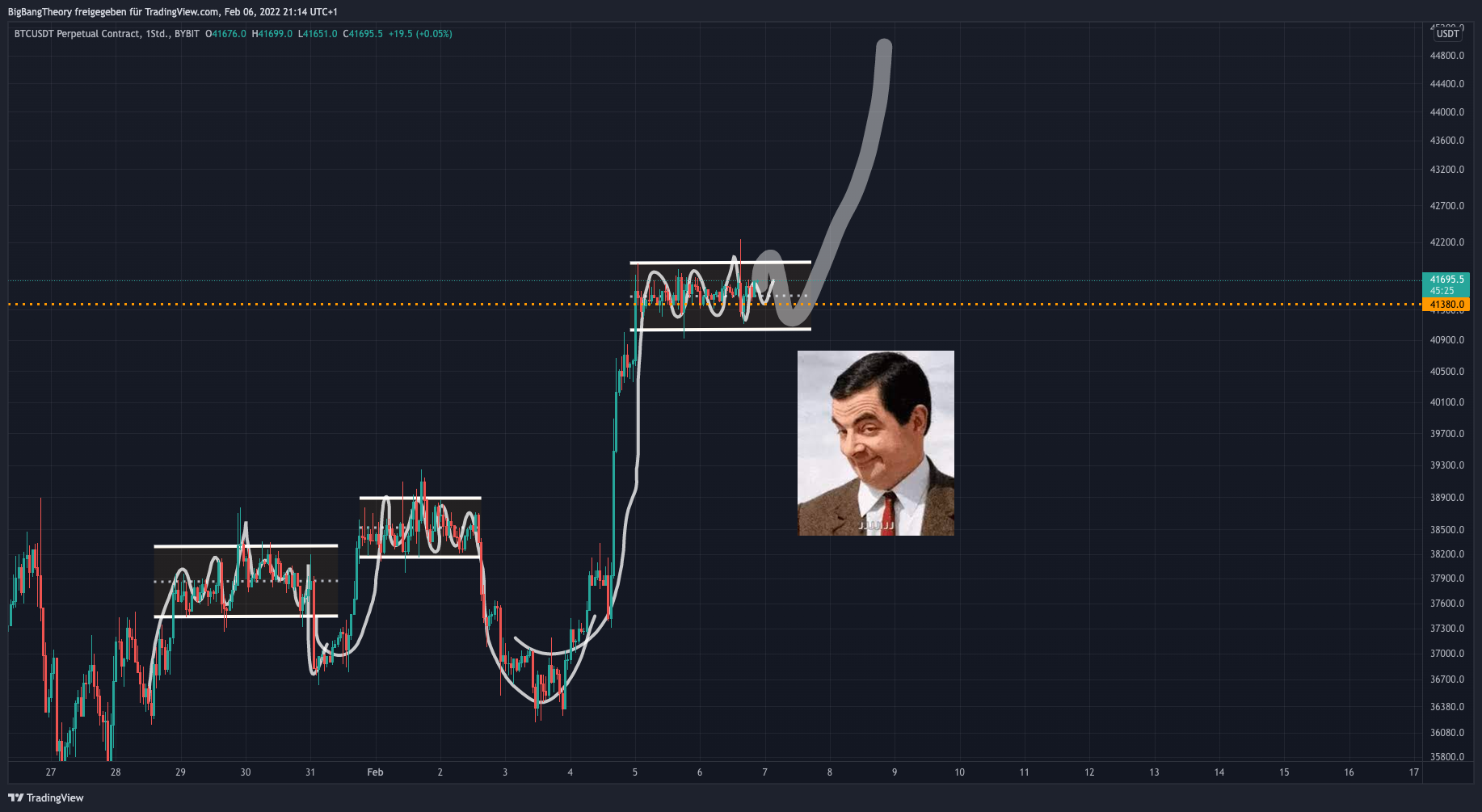Click the Feb label on time axis
The height and width of the screenshot is (812, 1482).
coord(375,772)
